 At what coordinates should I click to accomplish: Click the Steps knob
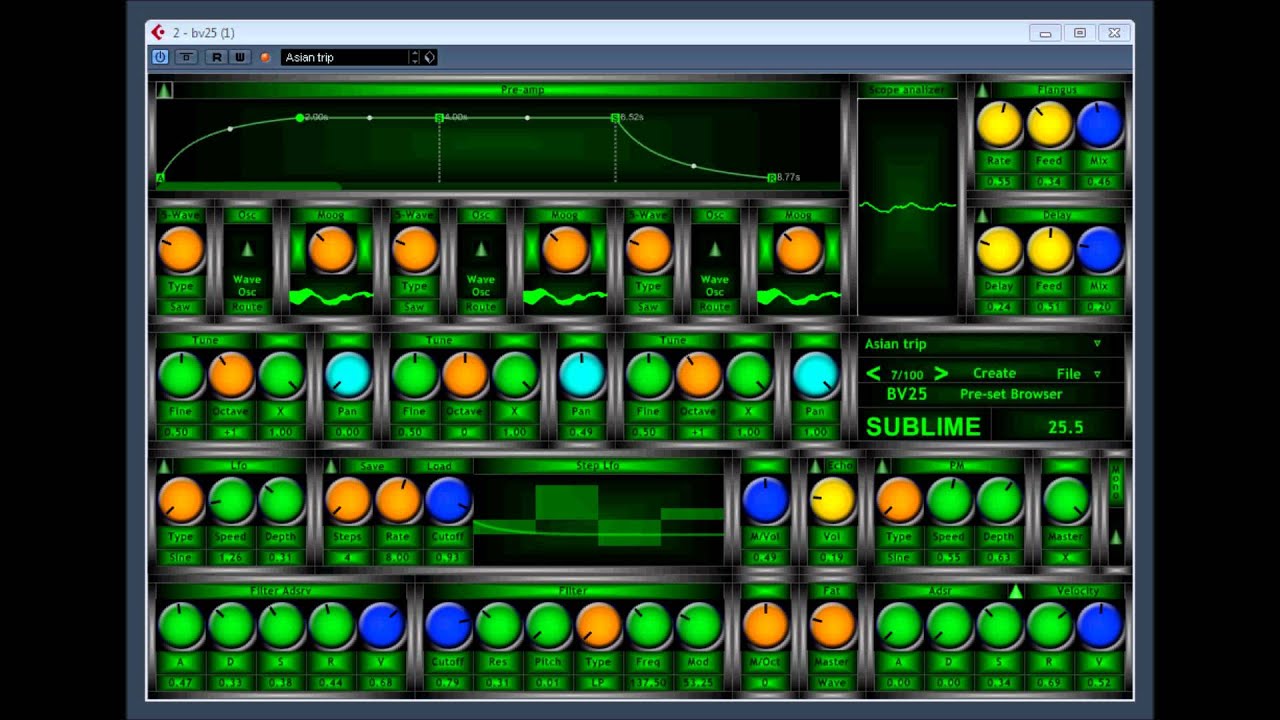(x=348, y=500)
